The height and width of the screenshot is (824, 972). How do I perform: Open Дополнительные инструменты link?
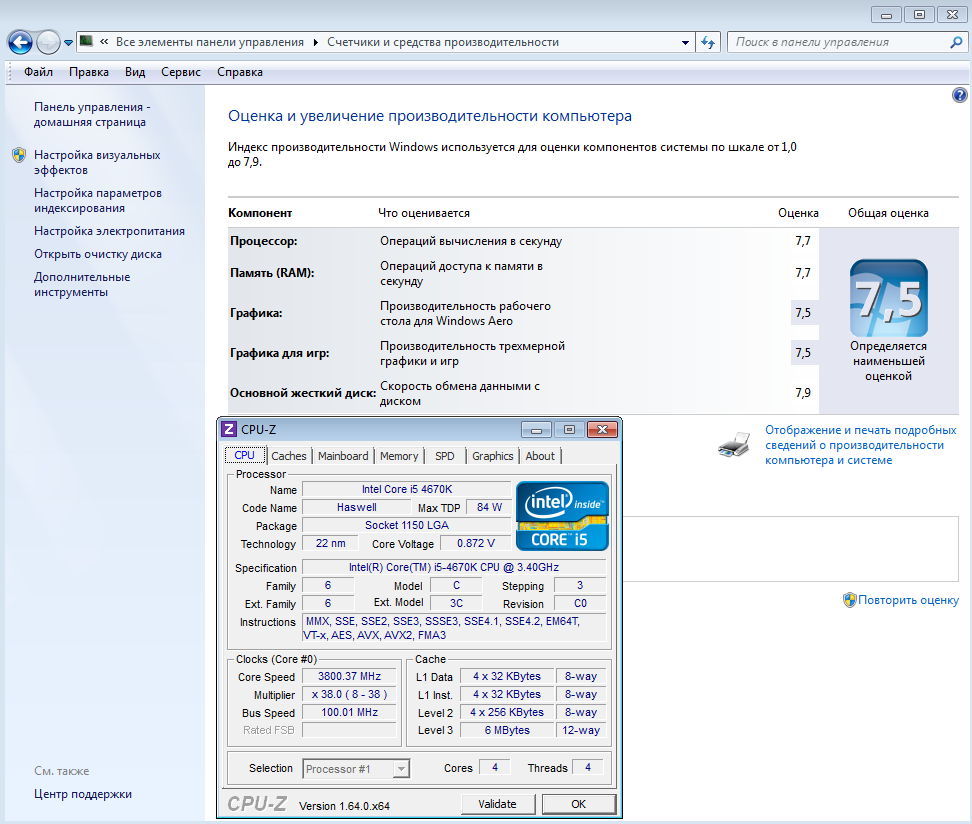click(x=82, y=284)
